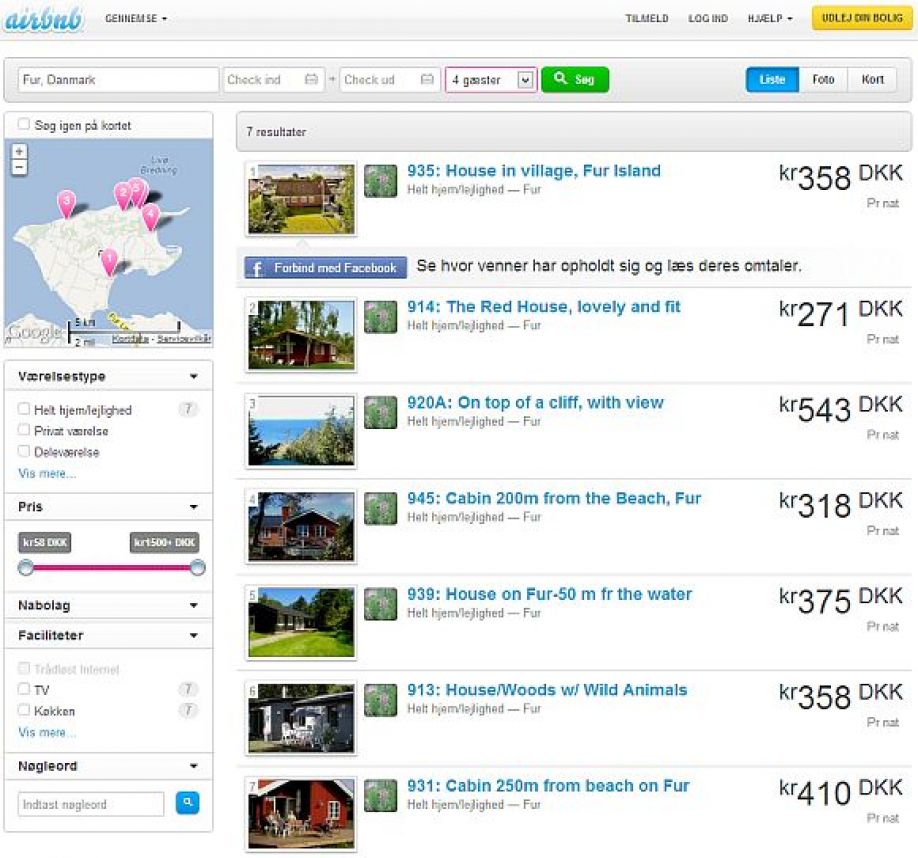Image resolution: width=918 pixels, height=858 pixels.
Task: Zoom out on the map
Action: (x=19, y=167)
